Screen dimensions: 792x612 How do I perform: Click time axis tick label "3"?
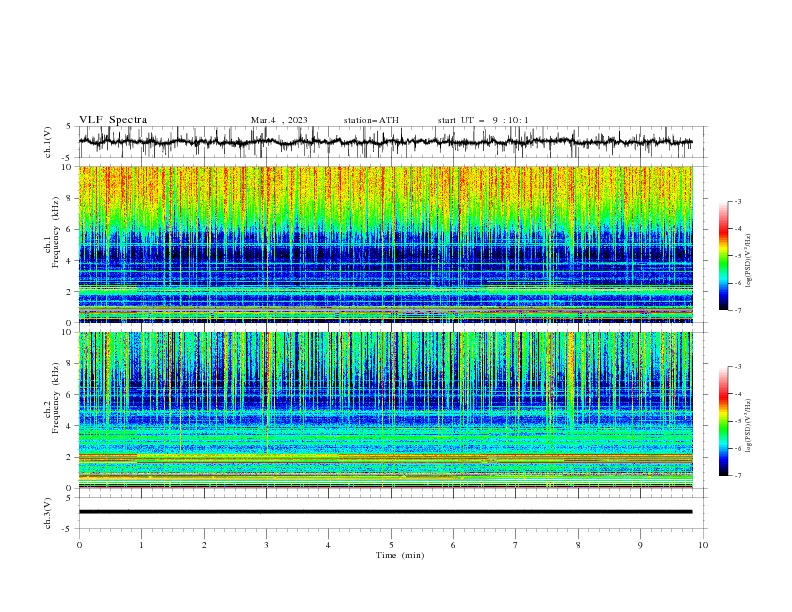(266, 545)
